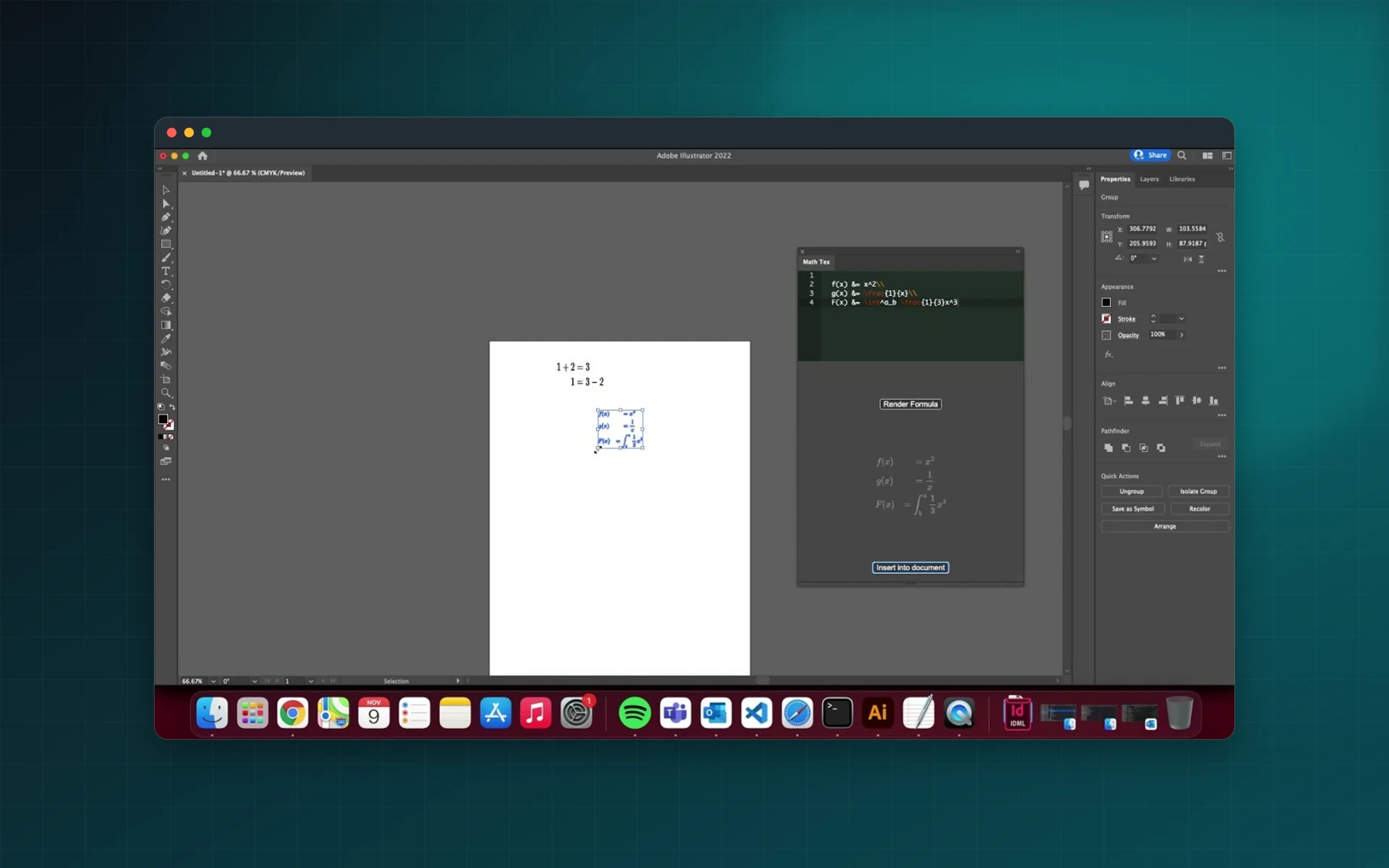
Task: Switch to the Layers tab
Action: click(1149, 179)
